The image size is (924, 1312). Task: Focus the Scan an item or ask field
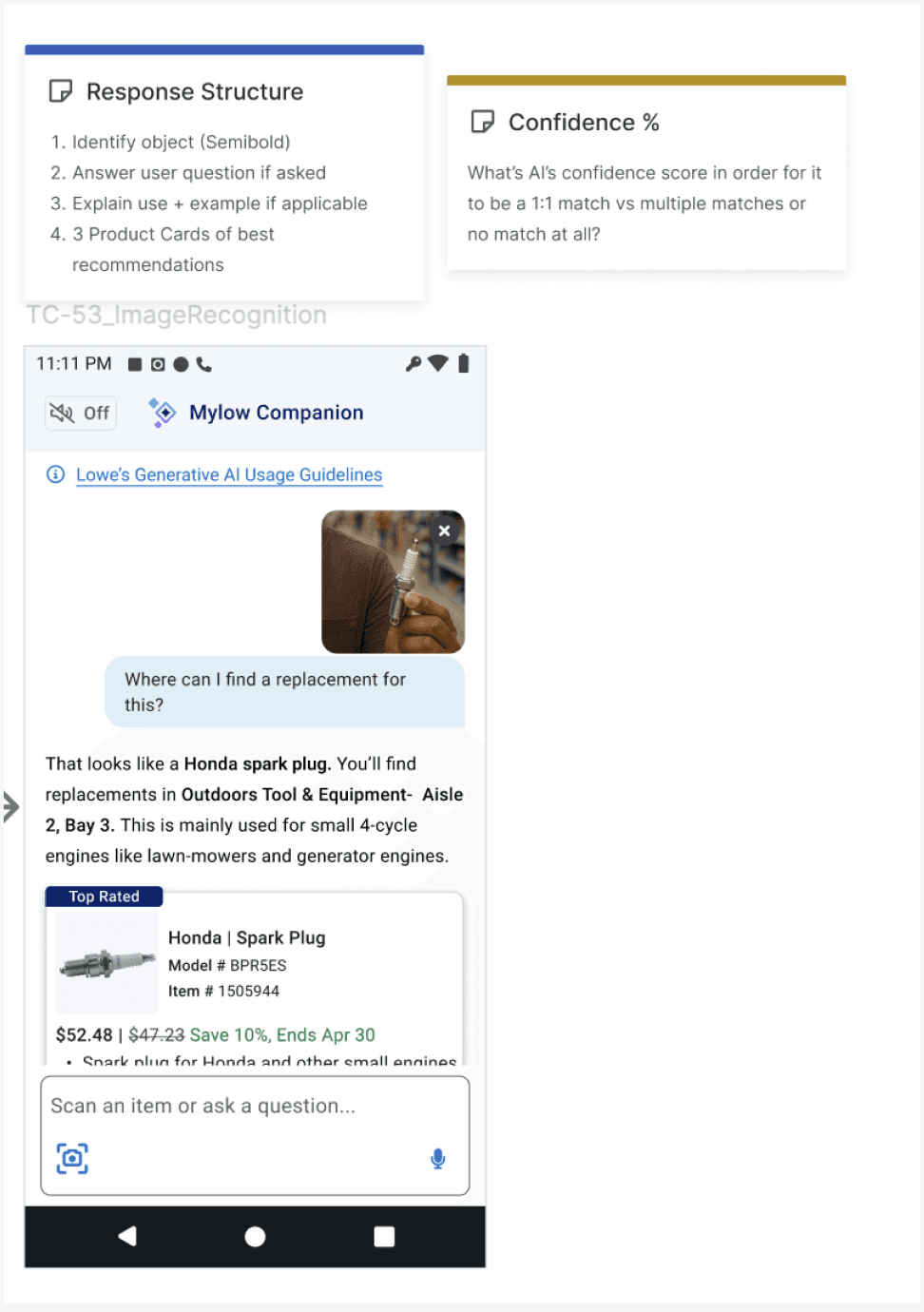click(x=255, y=1135)
